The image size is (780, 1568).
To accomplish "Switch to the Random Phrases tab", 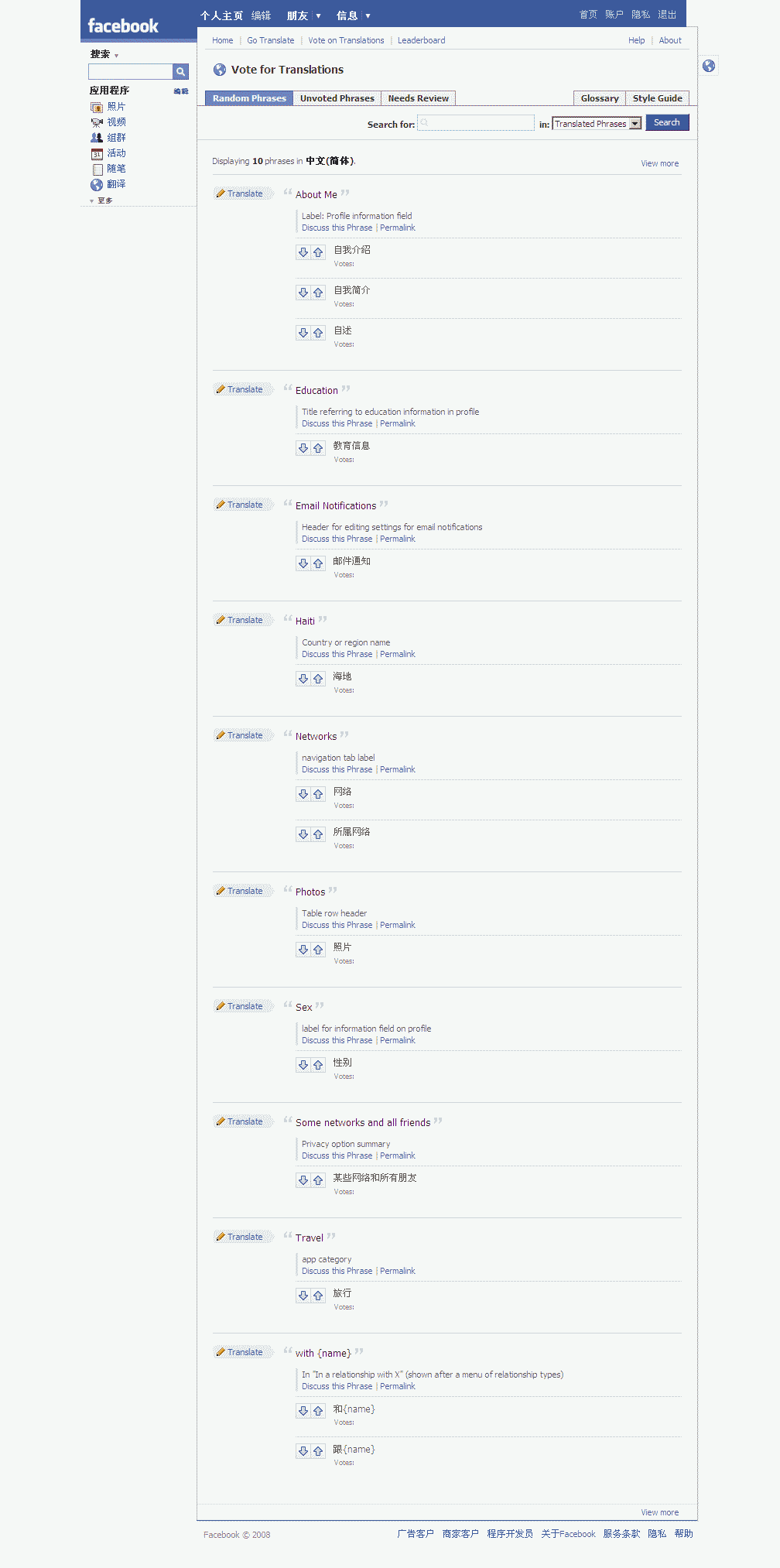I will 249,98.
